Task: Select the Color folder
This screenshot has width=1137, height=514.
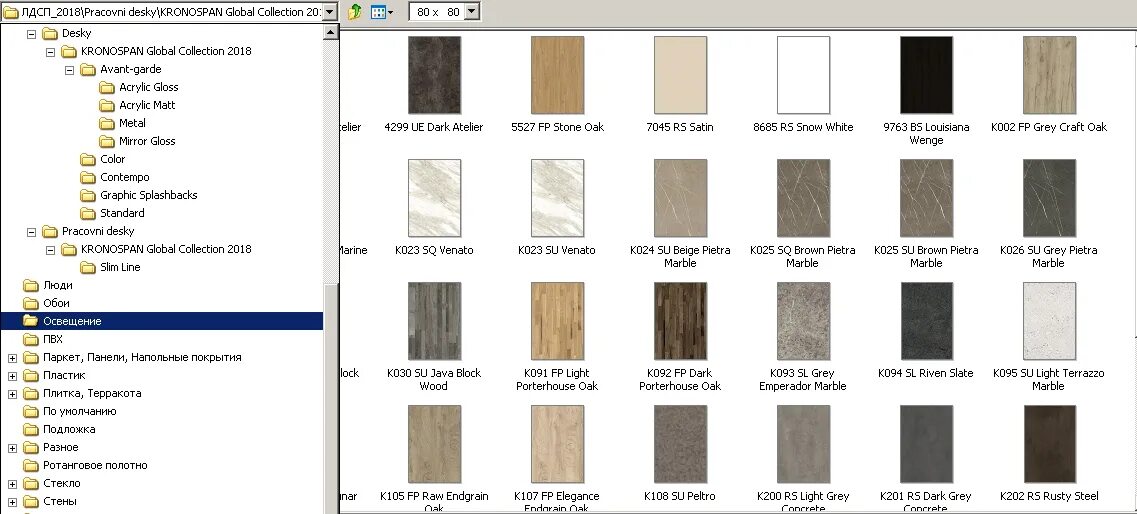Action: pos(112,159)
